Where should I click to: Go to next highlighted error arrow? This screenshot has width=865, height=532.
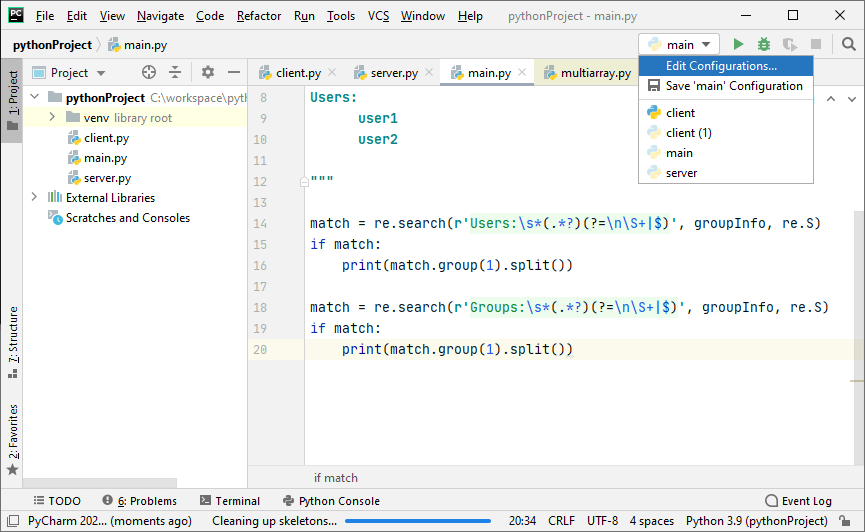(852, 99)
